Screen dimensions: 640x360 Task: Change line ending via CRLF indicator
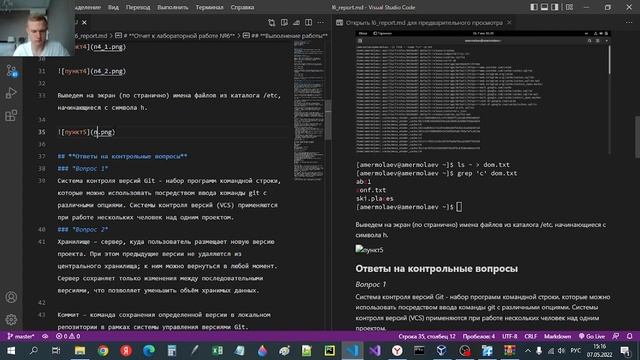tap(531, 336)
